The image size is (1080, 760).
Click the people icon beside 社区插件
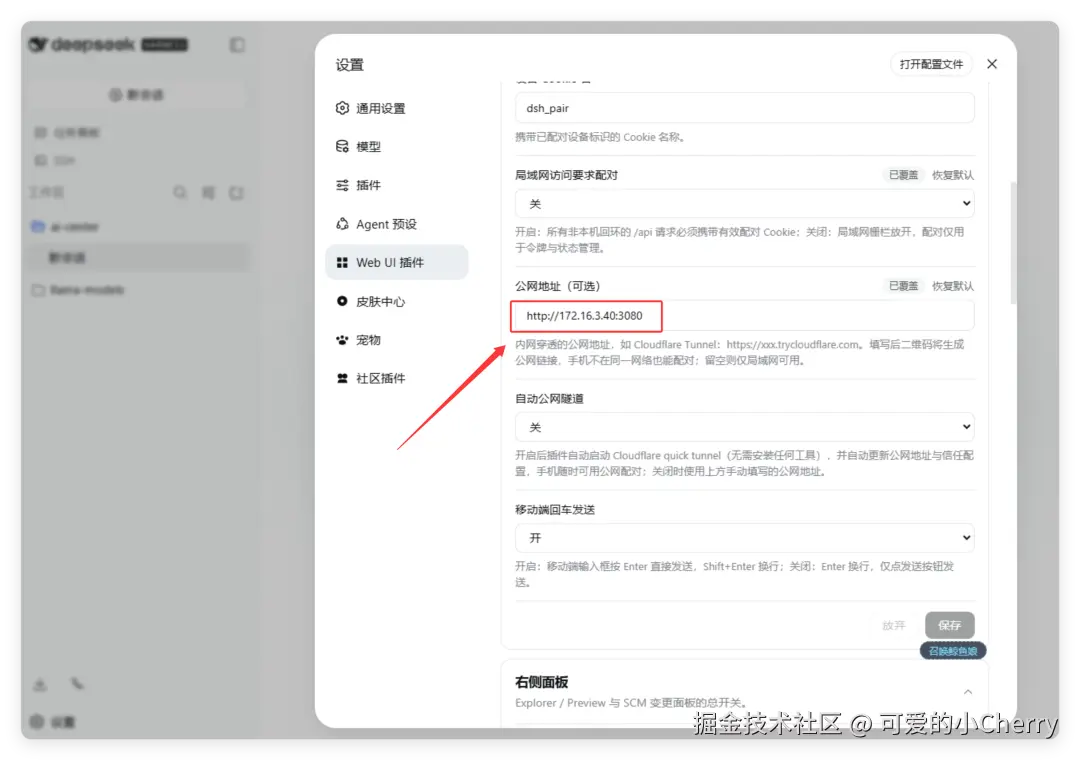[342, 378]
